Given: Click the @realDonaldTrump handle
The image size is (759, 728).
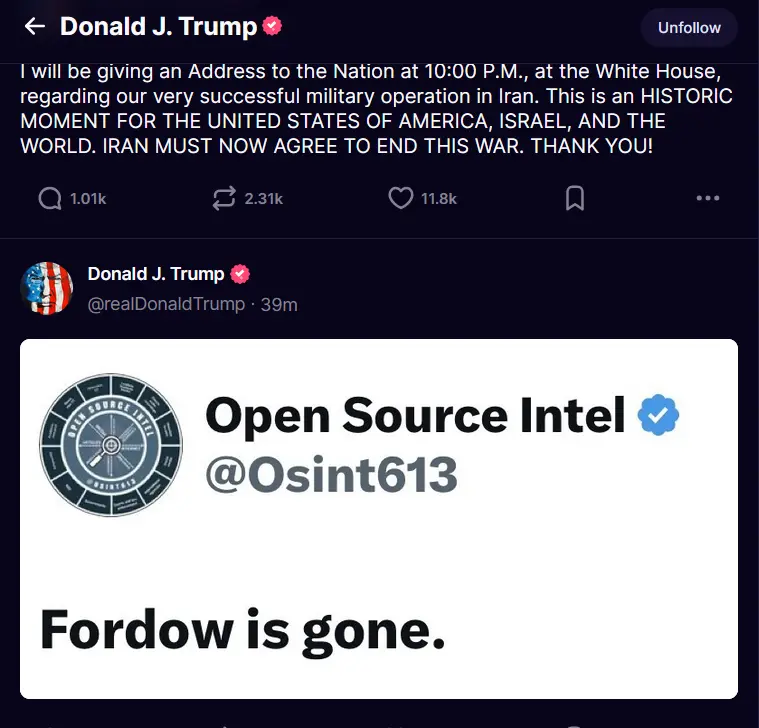Looking at the screenshot, I should click(166, 304).
